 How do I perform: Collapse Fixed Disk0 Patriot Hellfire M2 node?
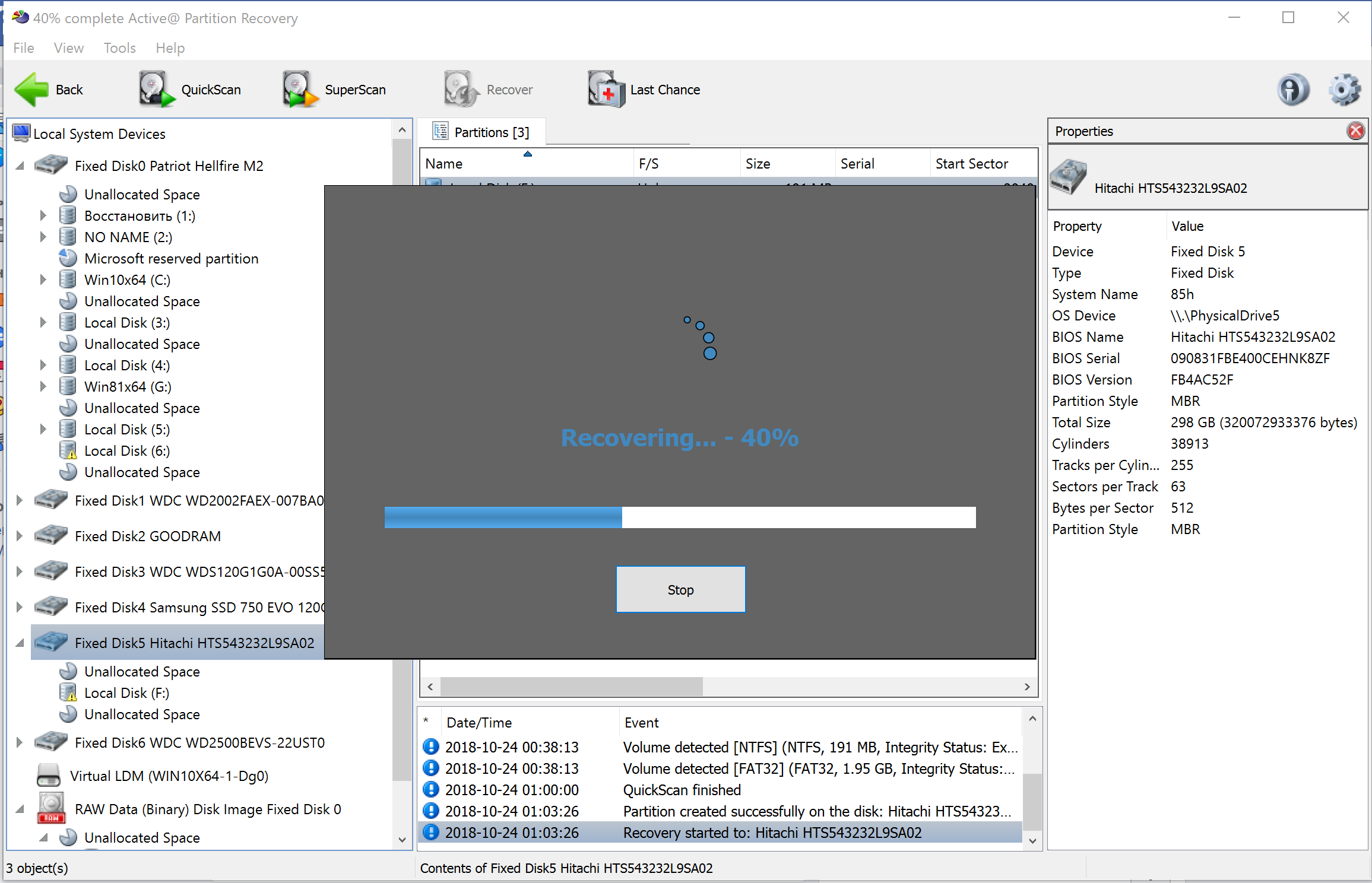[x=20, y=166]
